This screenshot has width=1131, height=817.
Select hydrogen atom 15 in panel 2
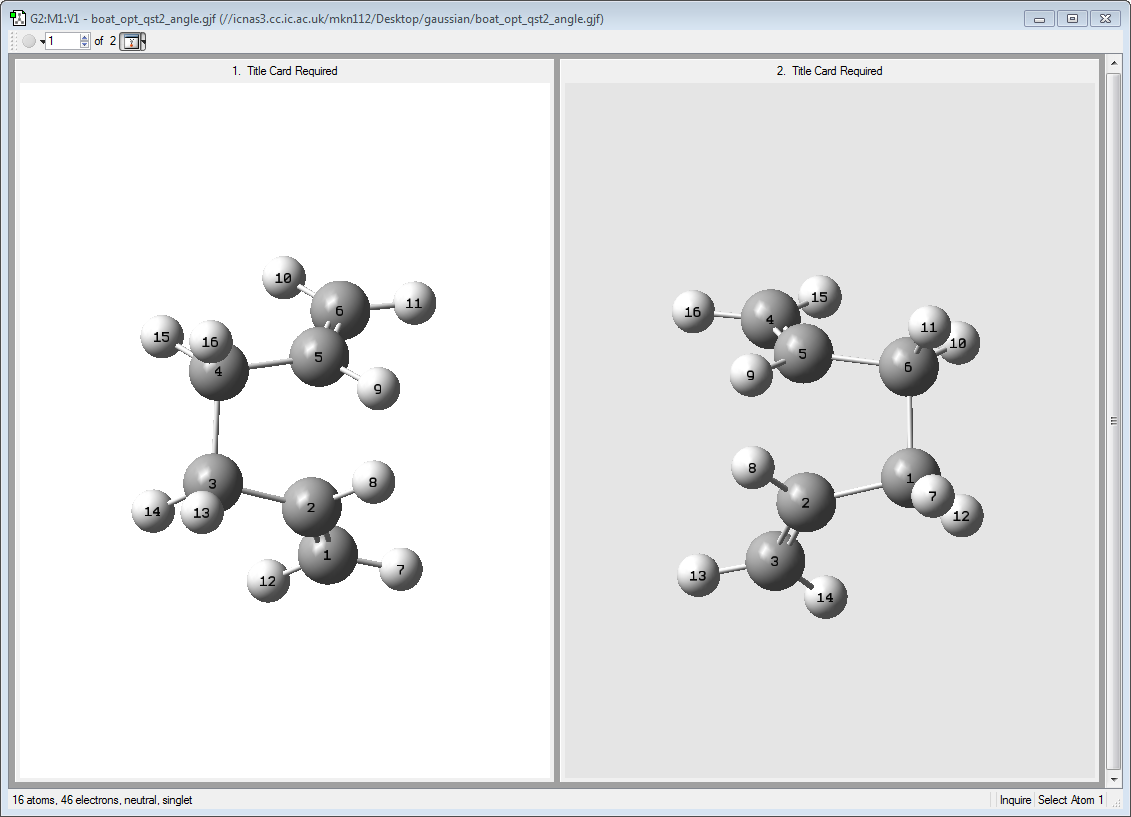click(821, 296)
